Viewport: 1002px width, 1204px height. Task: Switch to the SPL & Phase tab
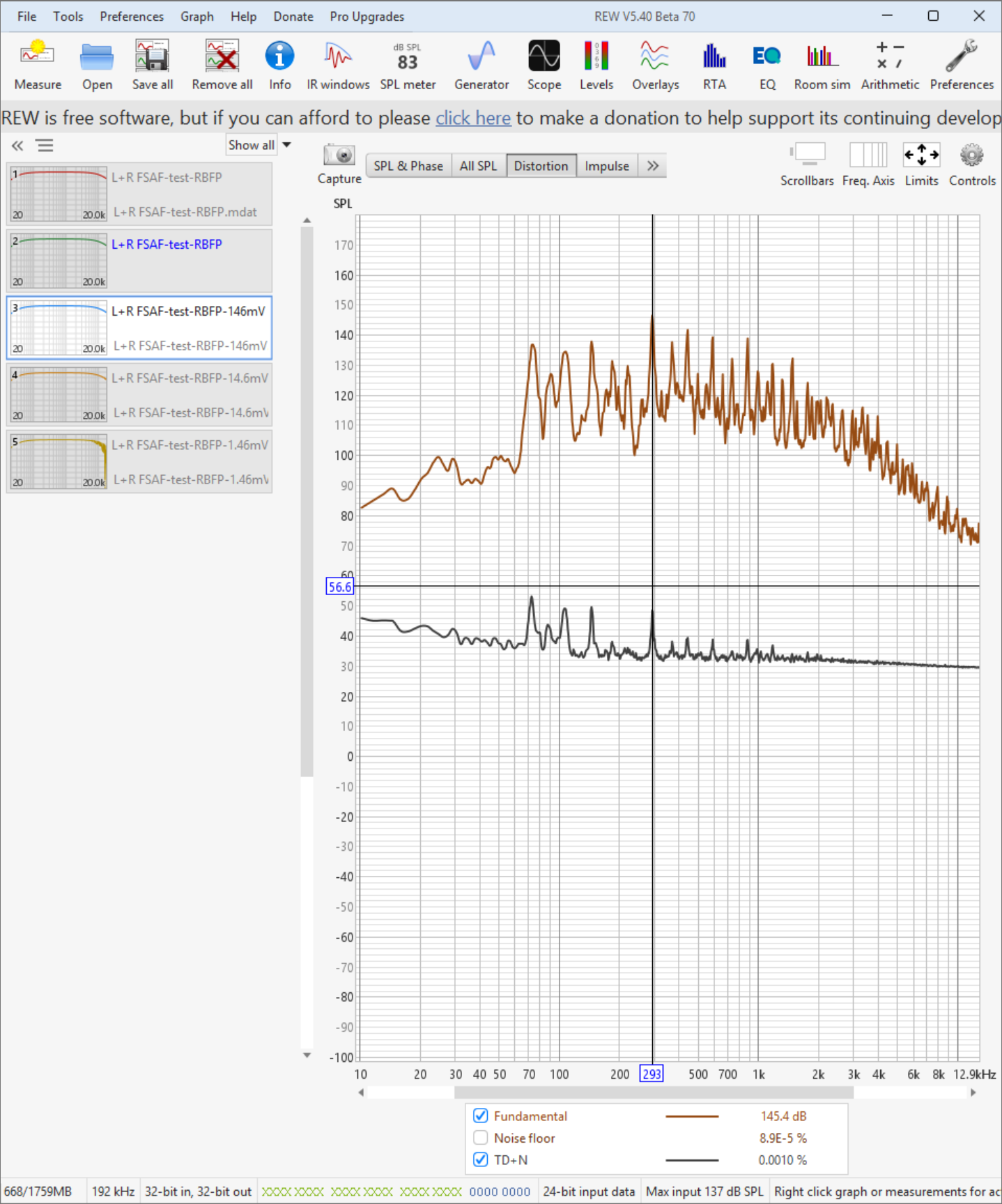tap(408, 166)
